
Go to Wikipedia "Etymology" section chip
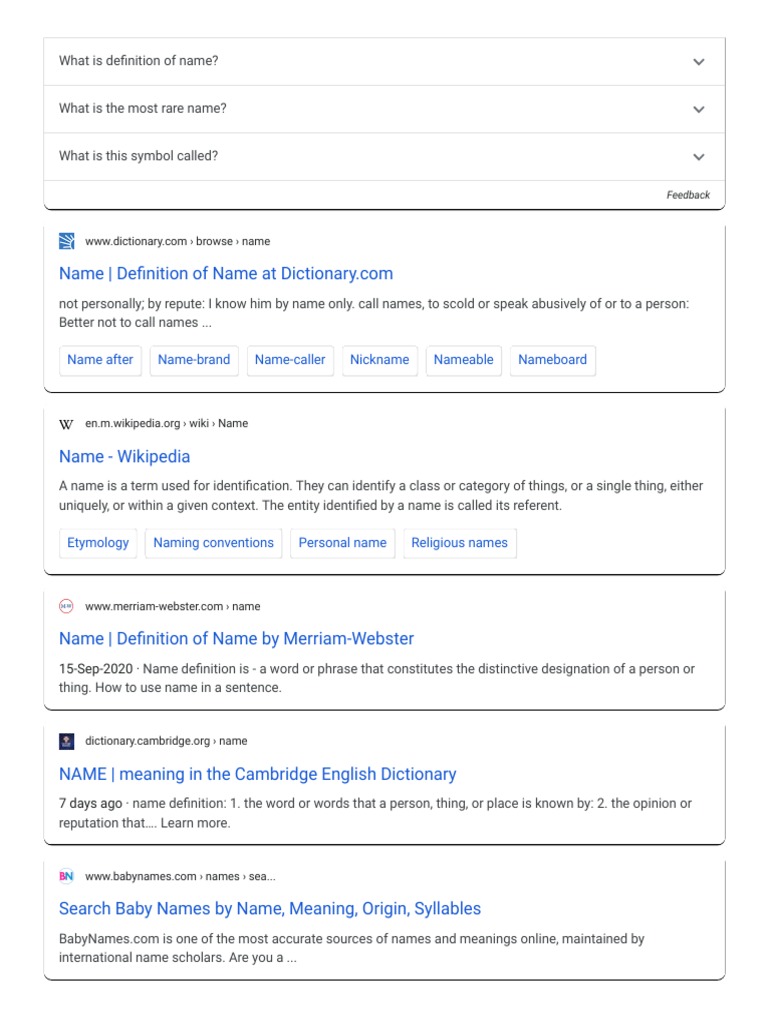[98, 543]
